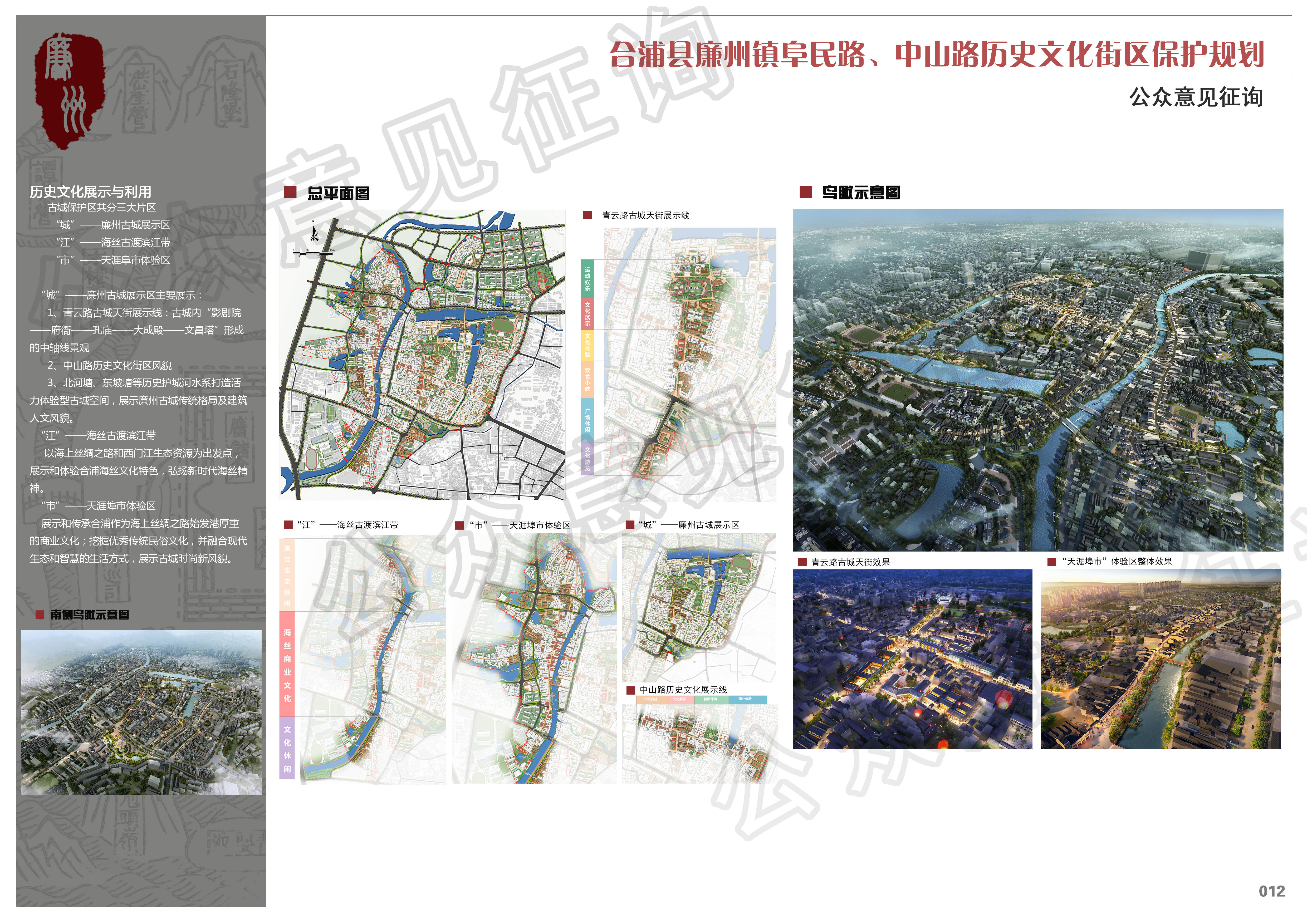The width and height of the screenshot is (1307, 924).
Task: Click the caption above the 海丝古渡滨江带 map
Action: coord(347,525)
